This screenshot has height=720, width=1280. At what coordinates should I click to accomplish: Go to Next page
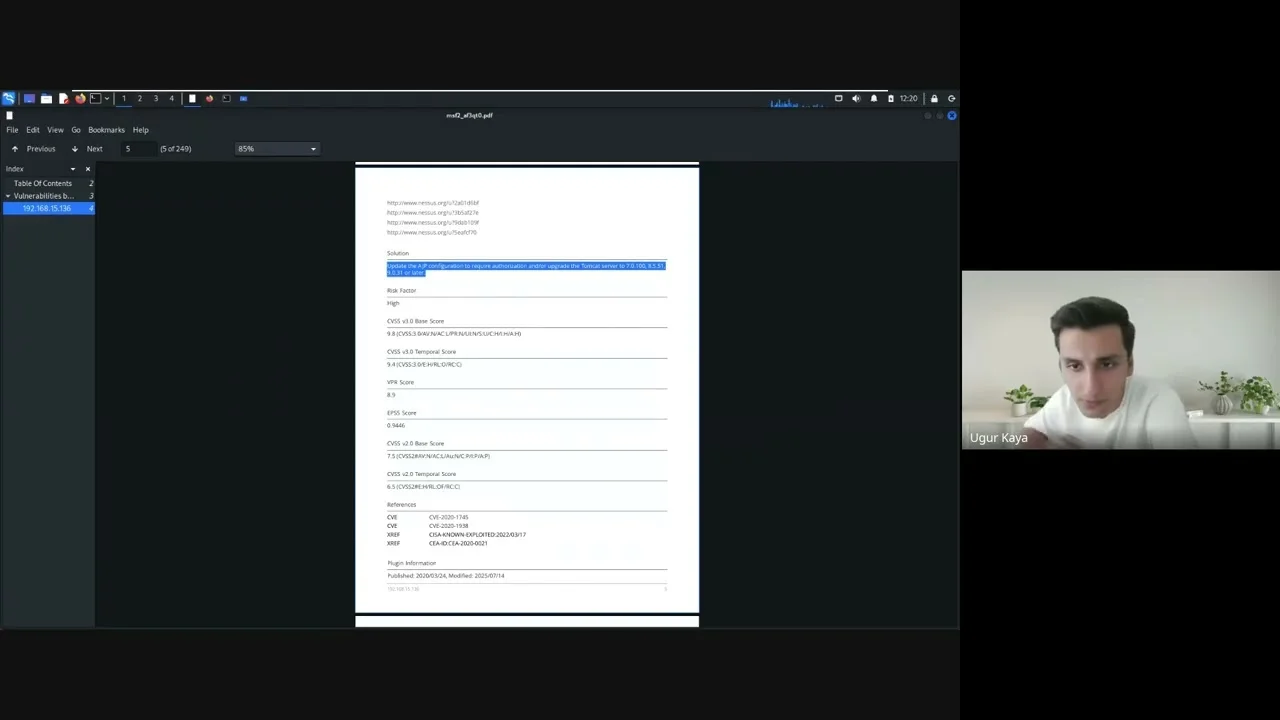(87, 149)
